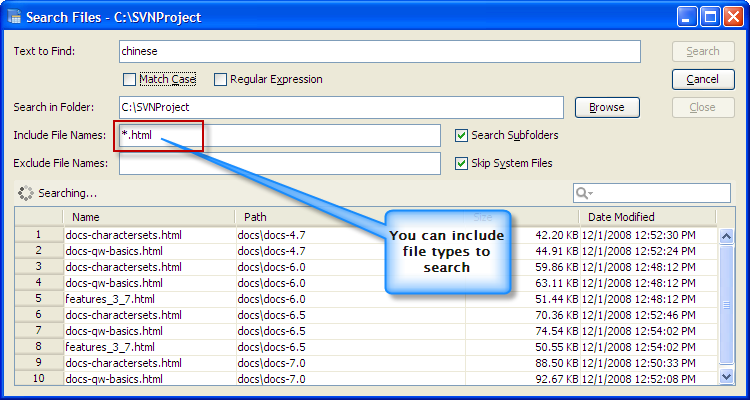The image size is (750, 400).
Task: Open the filter magnifier dropdown
Action: pos(585,193)
